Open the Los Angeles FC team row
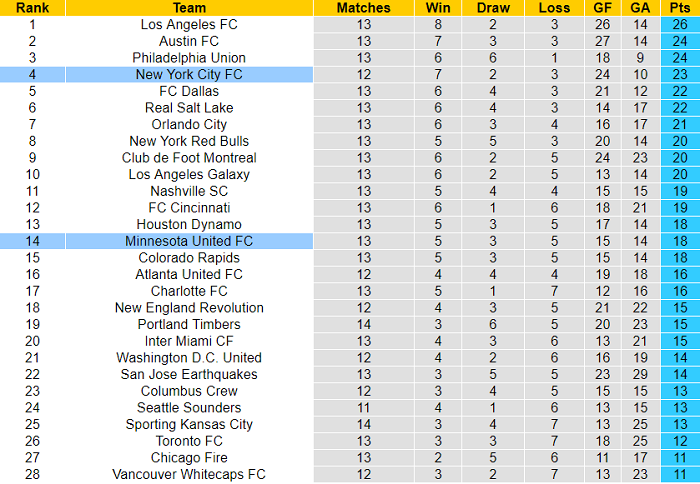 [x=350, y=25]
